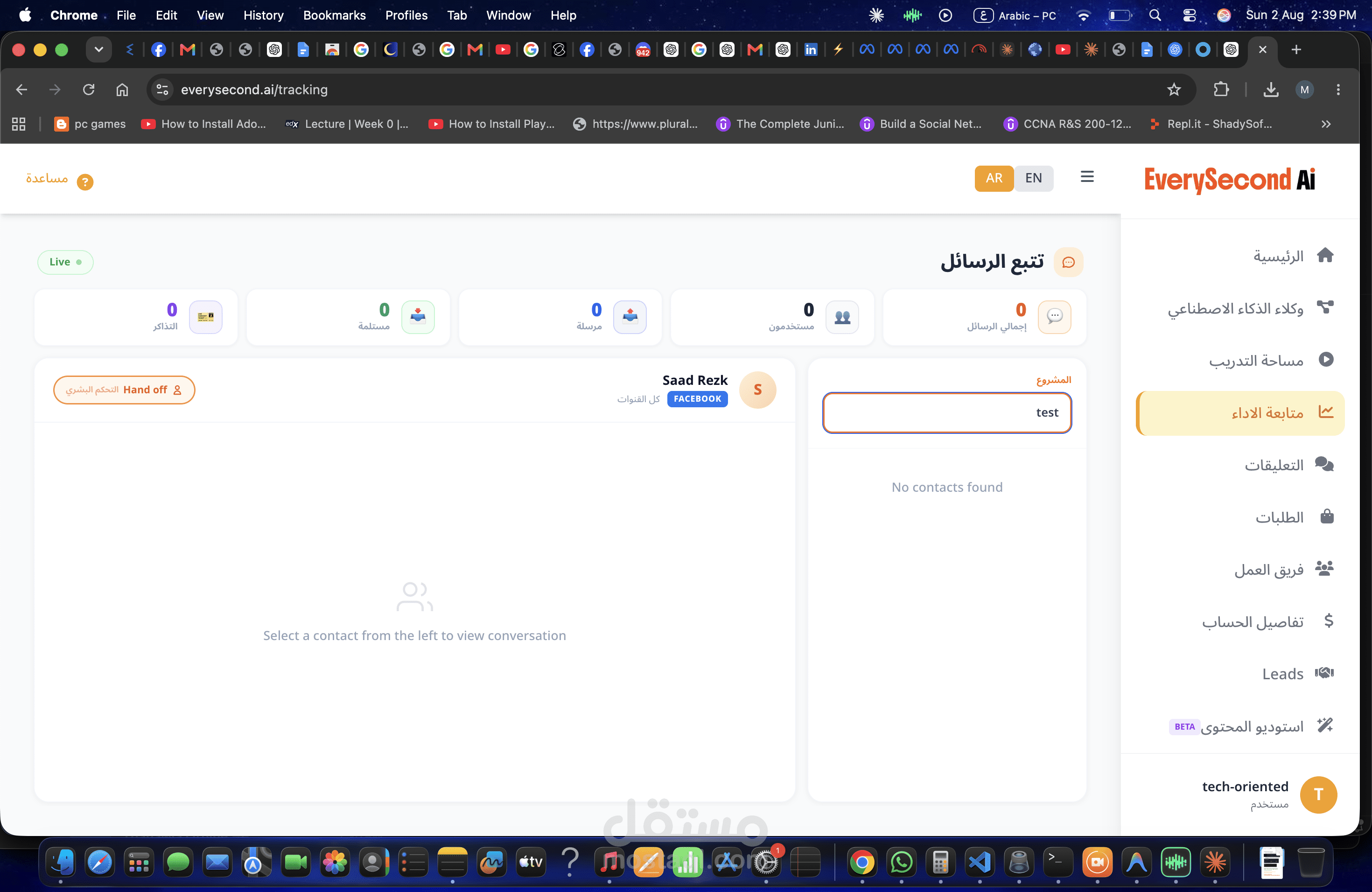Open Chrome three-dot menu

click(1338, 89)
